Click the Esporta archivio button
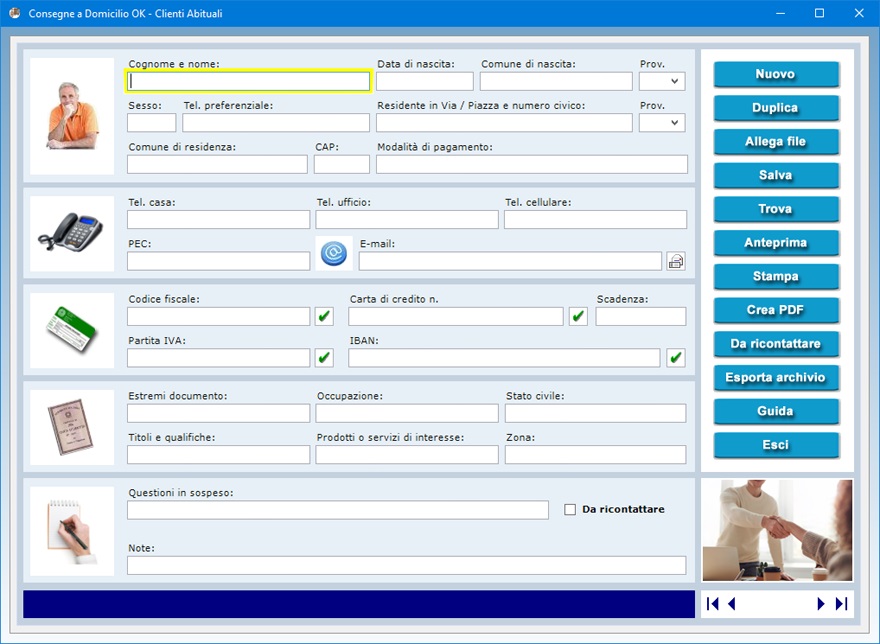The width and height of the screenshot is (880, 644). [776, 377]
